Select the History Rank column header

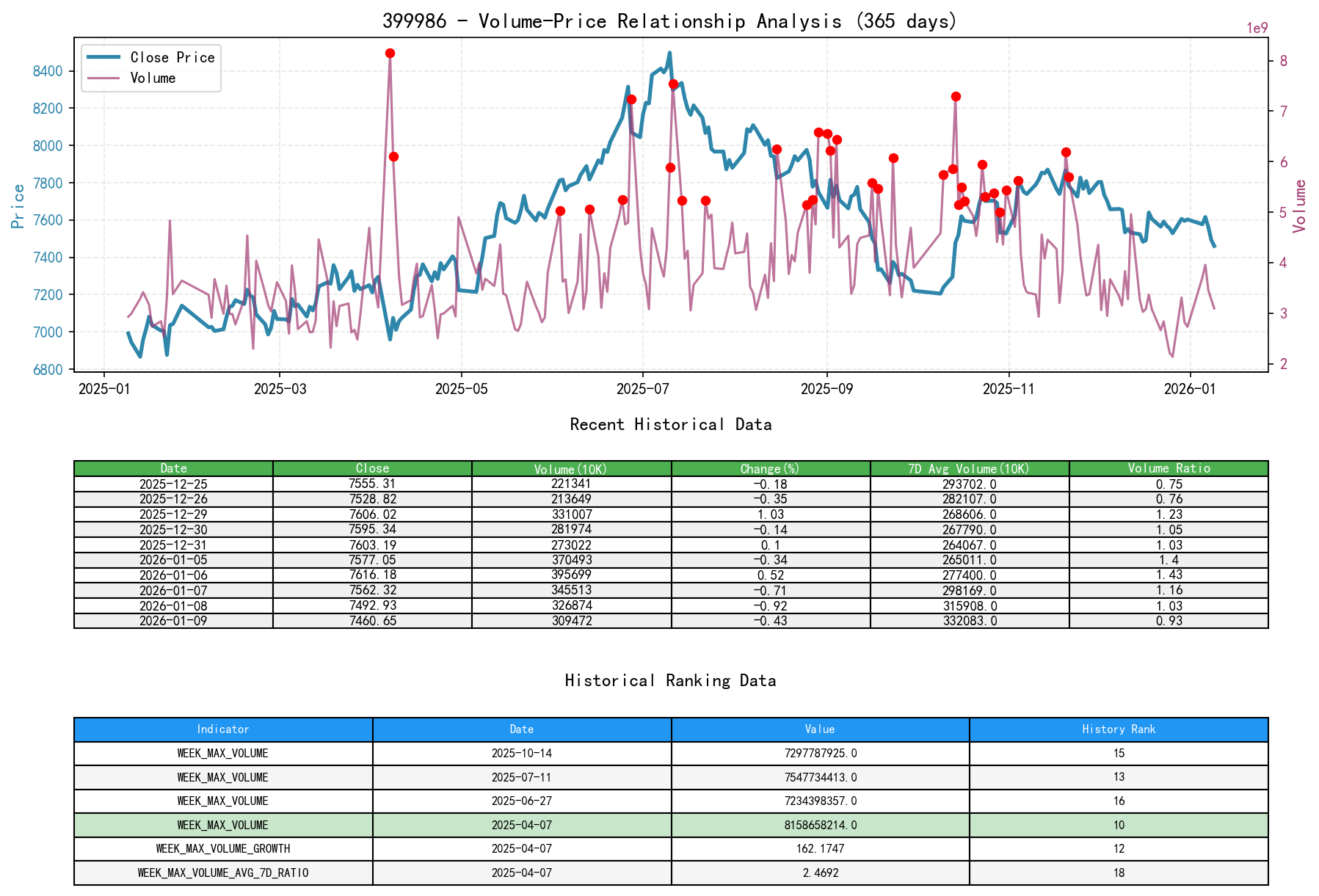pyautogui.click(x=1118, y=729)
